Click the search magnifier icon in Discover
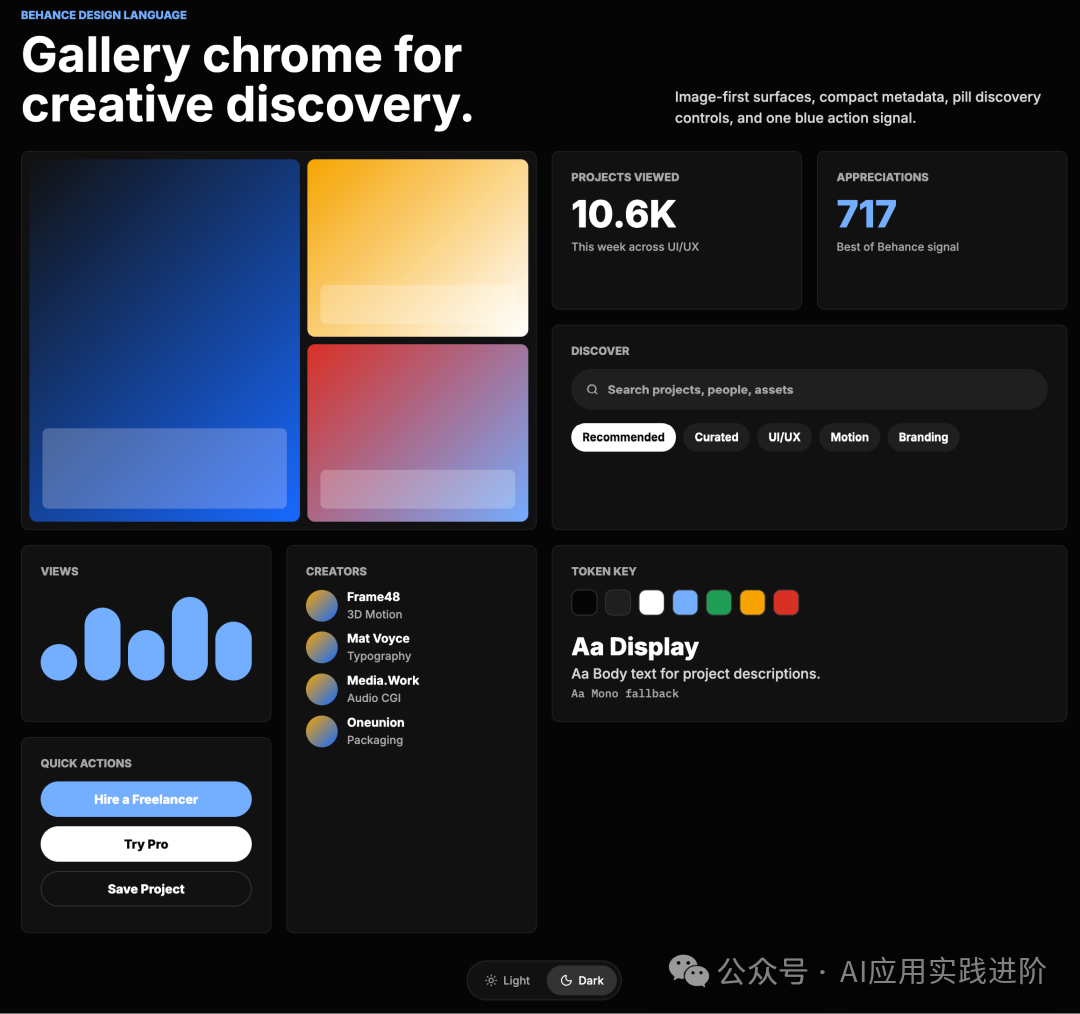This screenshot has width=1080, height=1014. click(x=592, y=390)
